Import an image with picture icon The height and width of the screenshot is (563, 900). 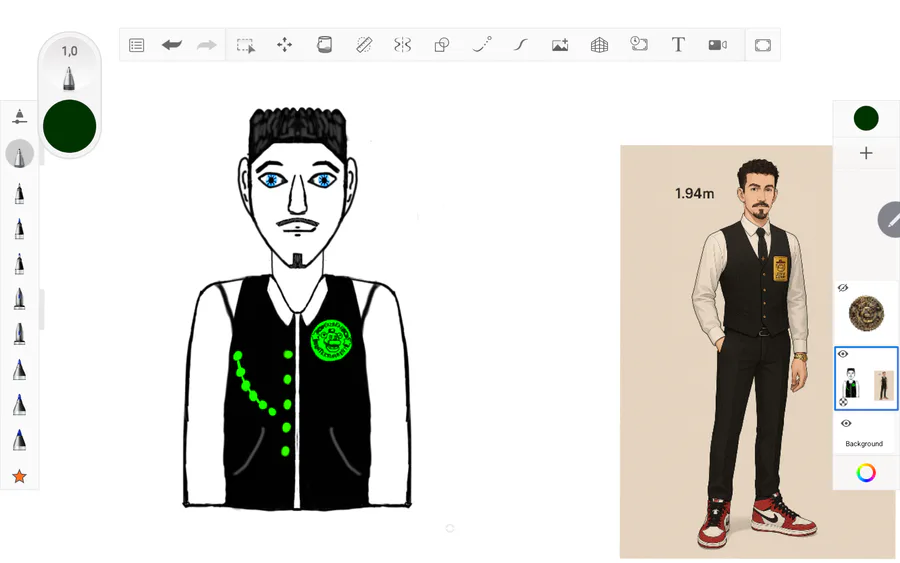click(560, 45)
